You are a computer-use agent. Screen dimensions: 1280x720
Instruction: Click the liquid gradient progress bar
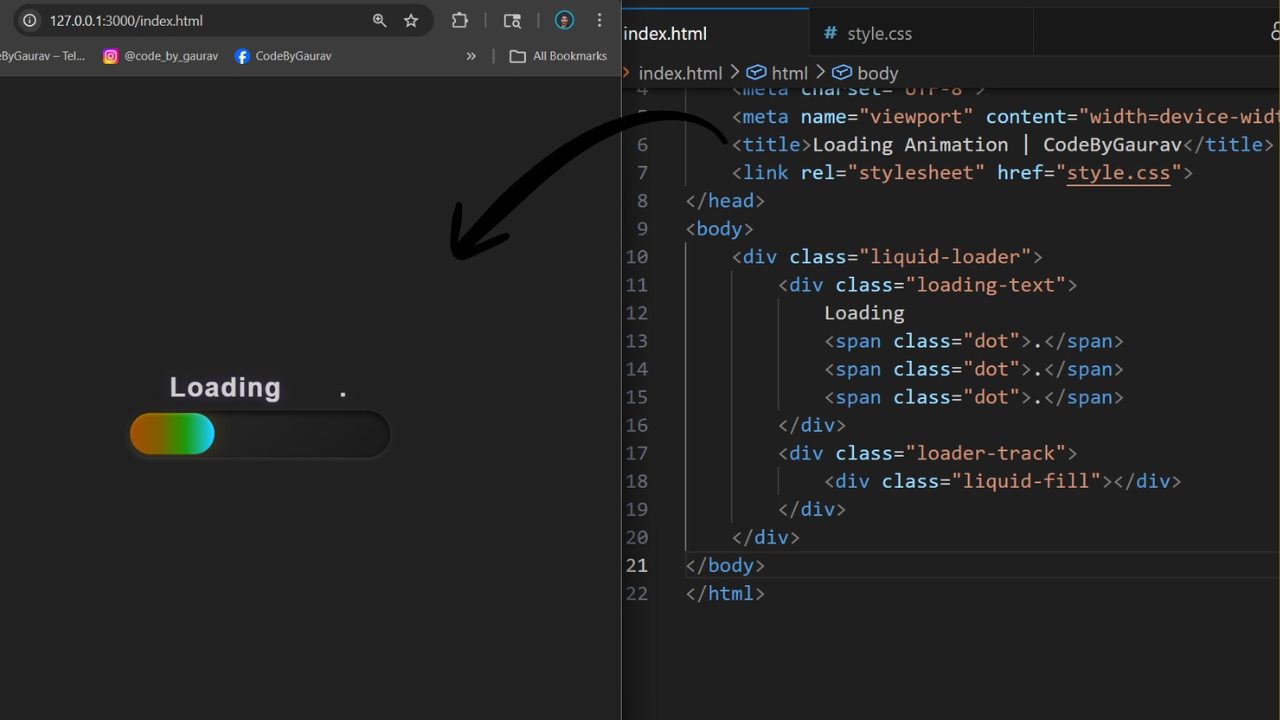(x=172, y=433)
